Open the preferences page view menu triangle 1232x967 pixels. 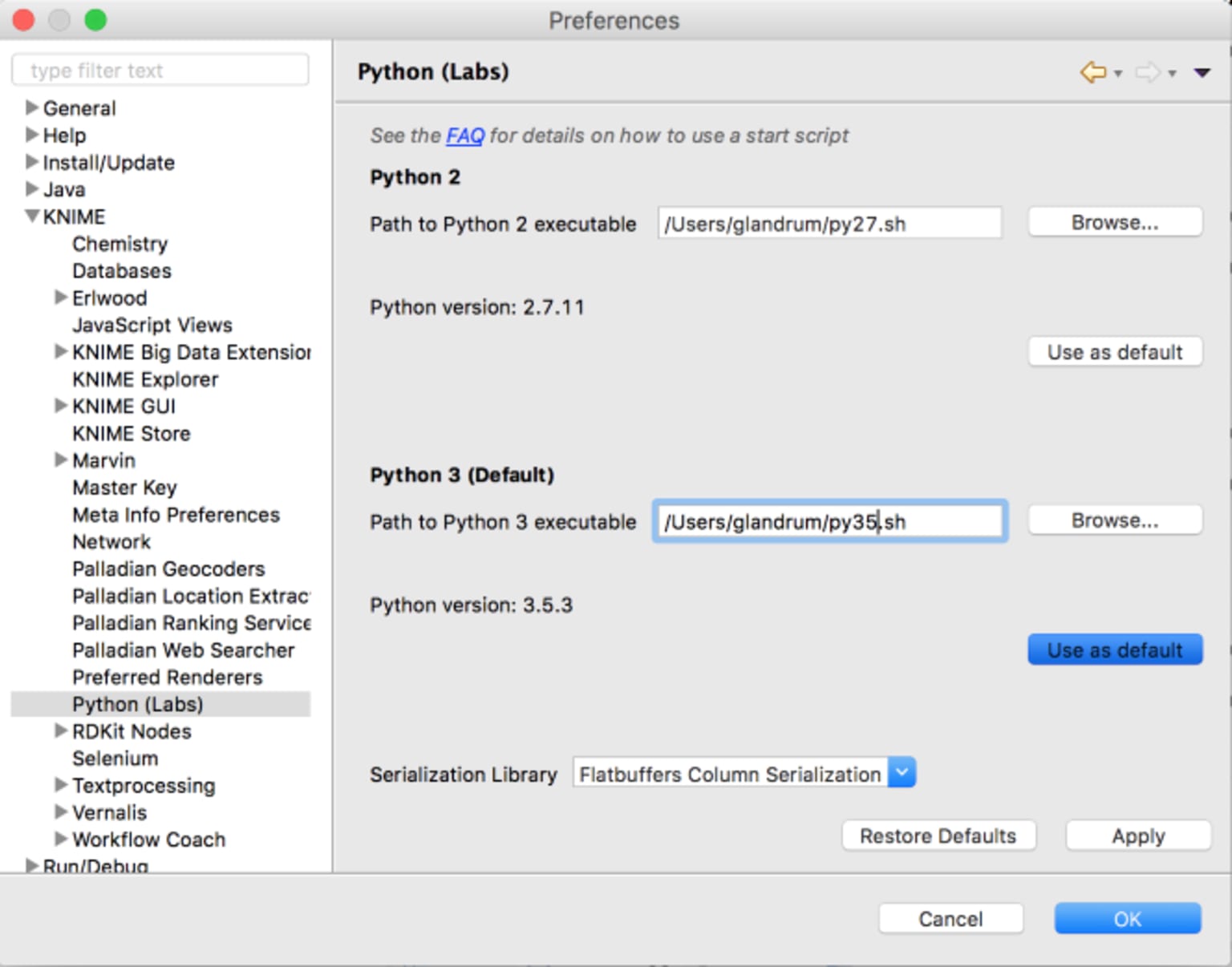1202,73
